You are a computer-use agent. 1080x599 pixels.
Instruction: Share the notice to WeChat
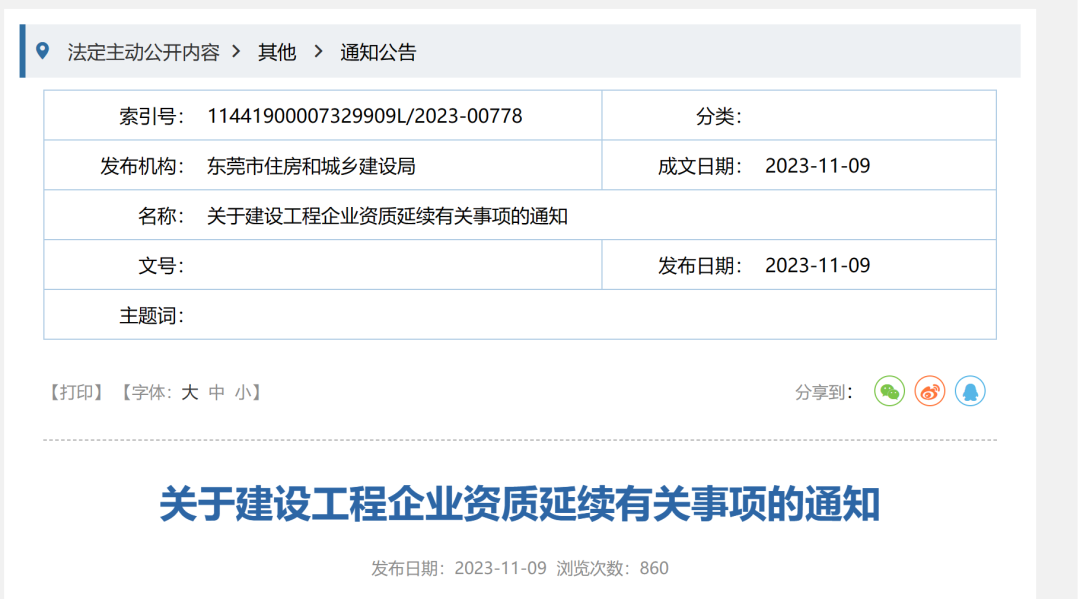pos(889,392)
